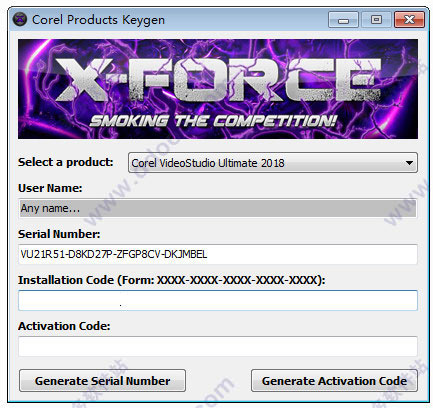Viewport: 433px width, 408px height.
Task: Click the "Smoking the competition!" slogan text
Action: coord(213,121)
